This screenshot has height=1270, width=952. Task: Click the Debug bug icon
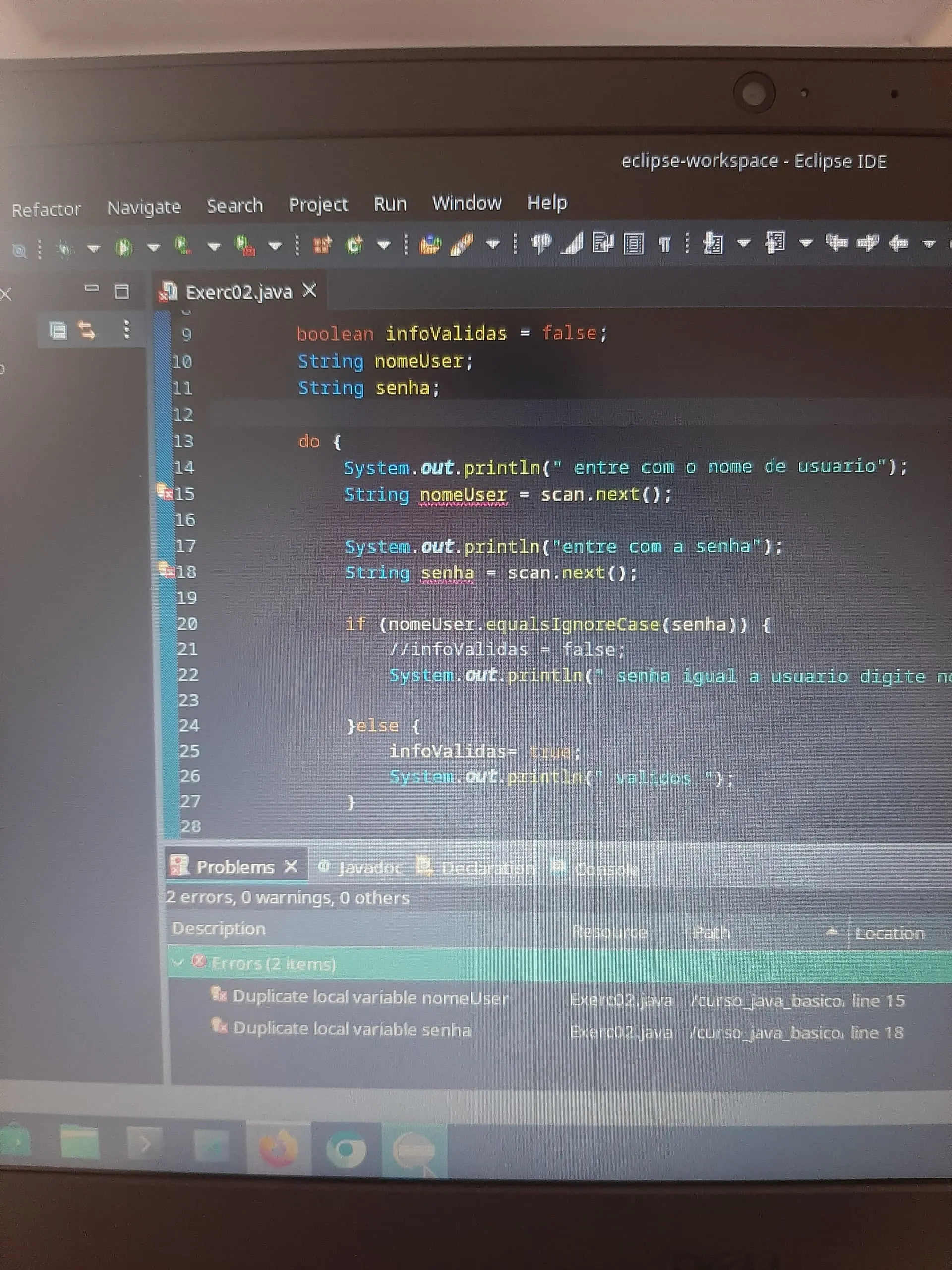64,248
